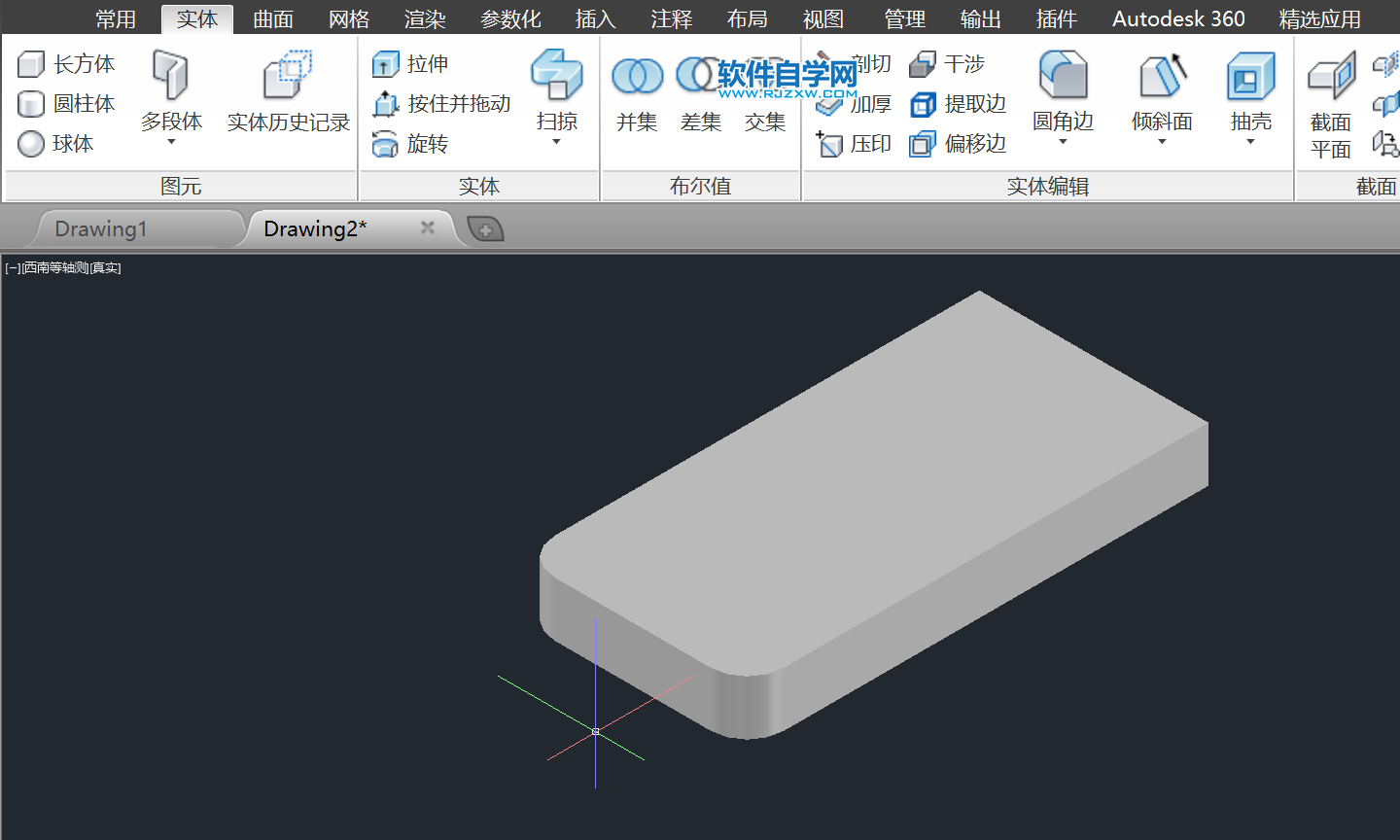Image resolution: width=1400 pixels, height=840 pixels.
Task: Select the 偏移边 offset edge tool
Action: pyautogui.click(x=958, y=144)
